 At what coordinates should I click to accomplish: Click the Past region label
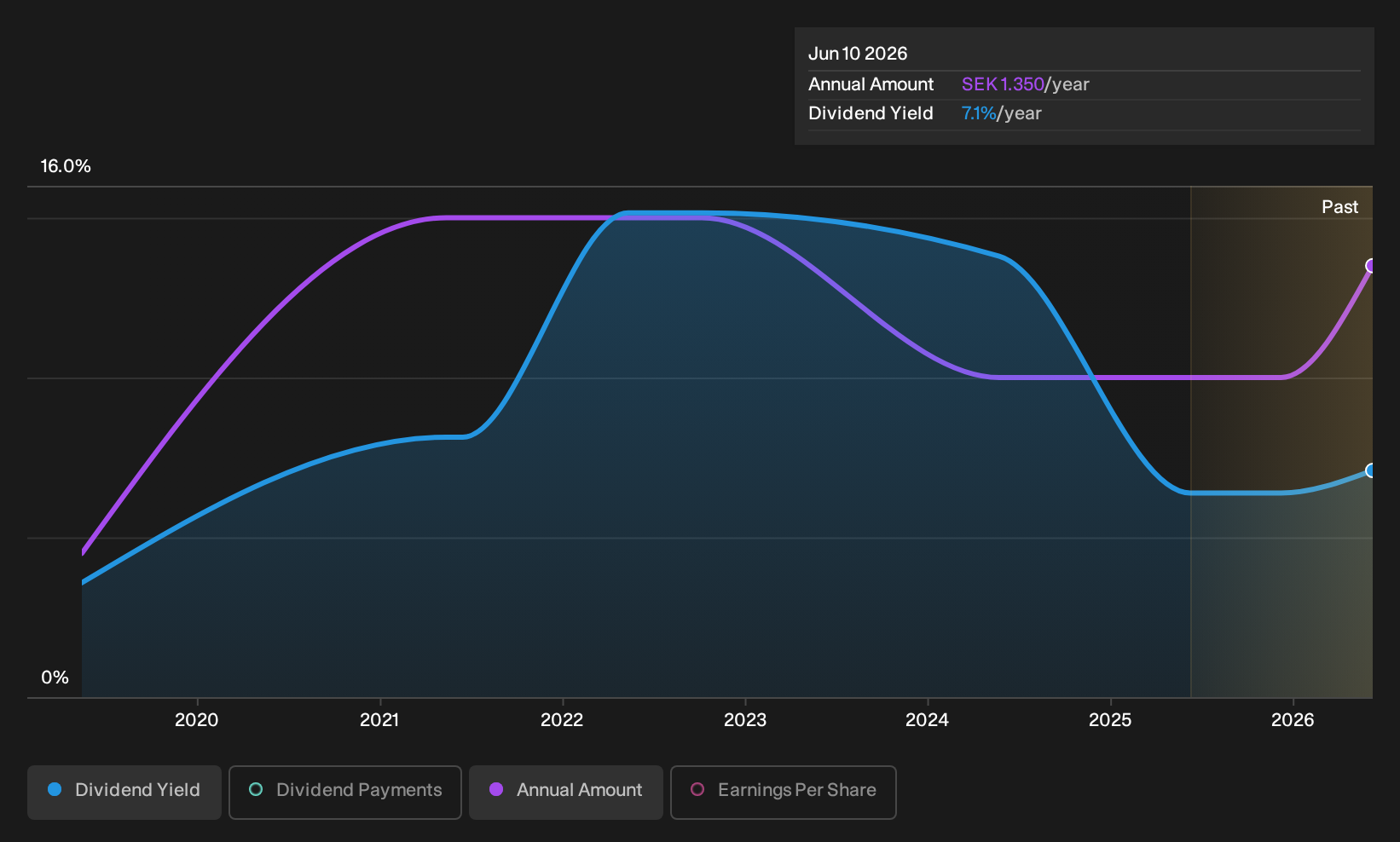(1340, 207)
